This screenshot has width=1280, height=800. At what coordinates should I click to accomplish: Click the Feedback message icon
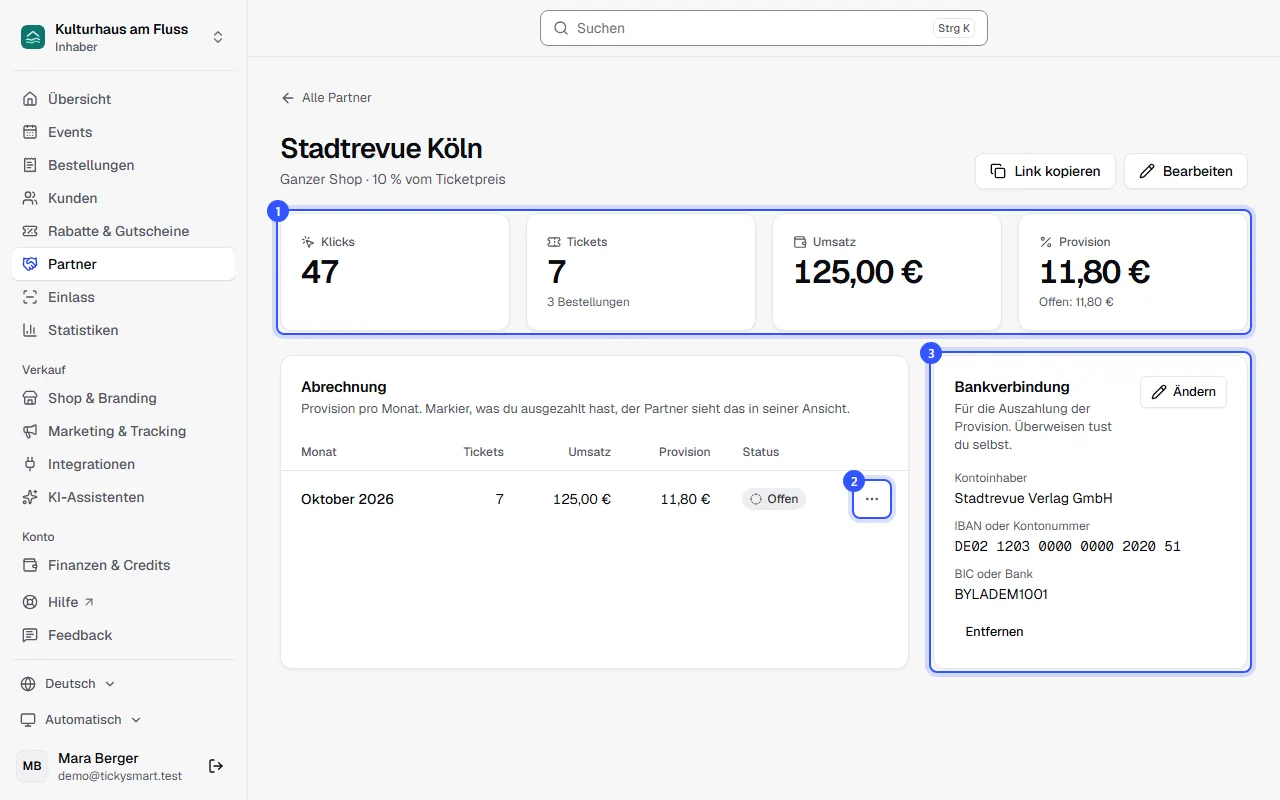click(30, 635)
